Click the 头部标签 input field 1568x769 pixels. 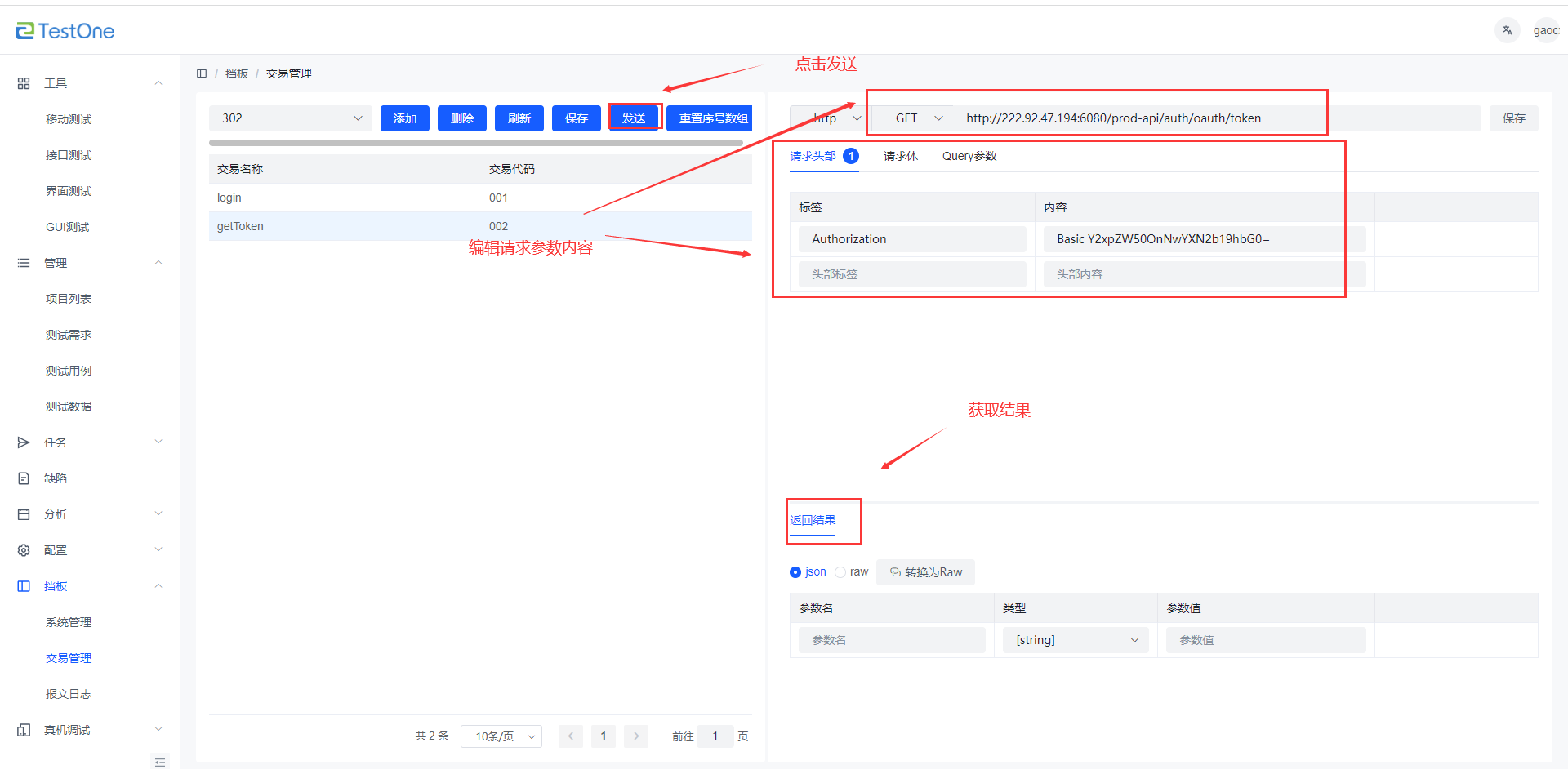[912, 274]
